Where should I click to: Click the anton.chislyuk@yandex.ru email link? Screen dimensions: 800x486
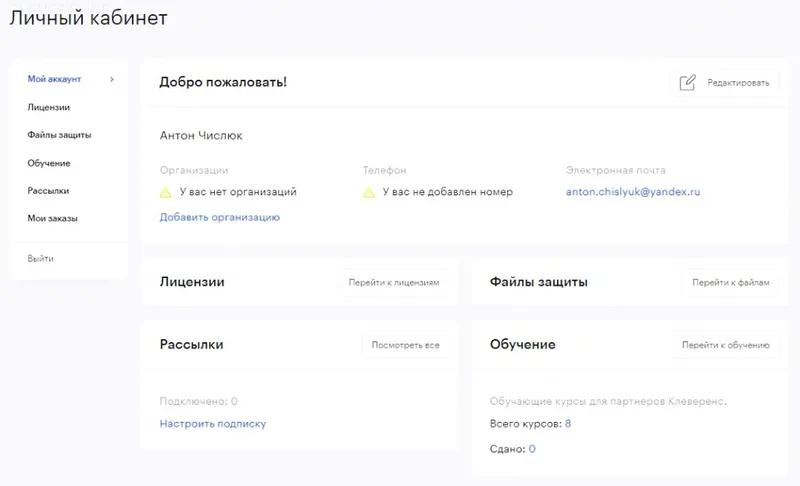(634, 192)
